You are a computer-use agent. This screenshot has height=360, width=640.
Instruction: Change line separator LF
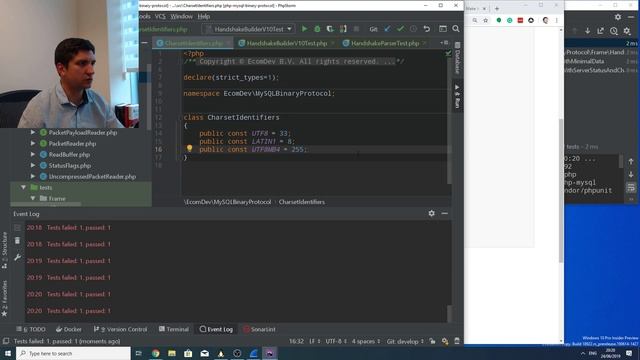[x=314, y=341]
